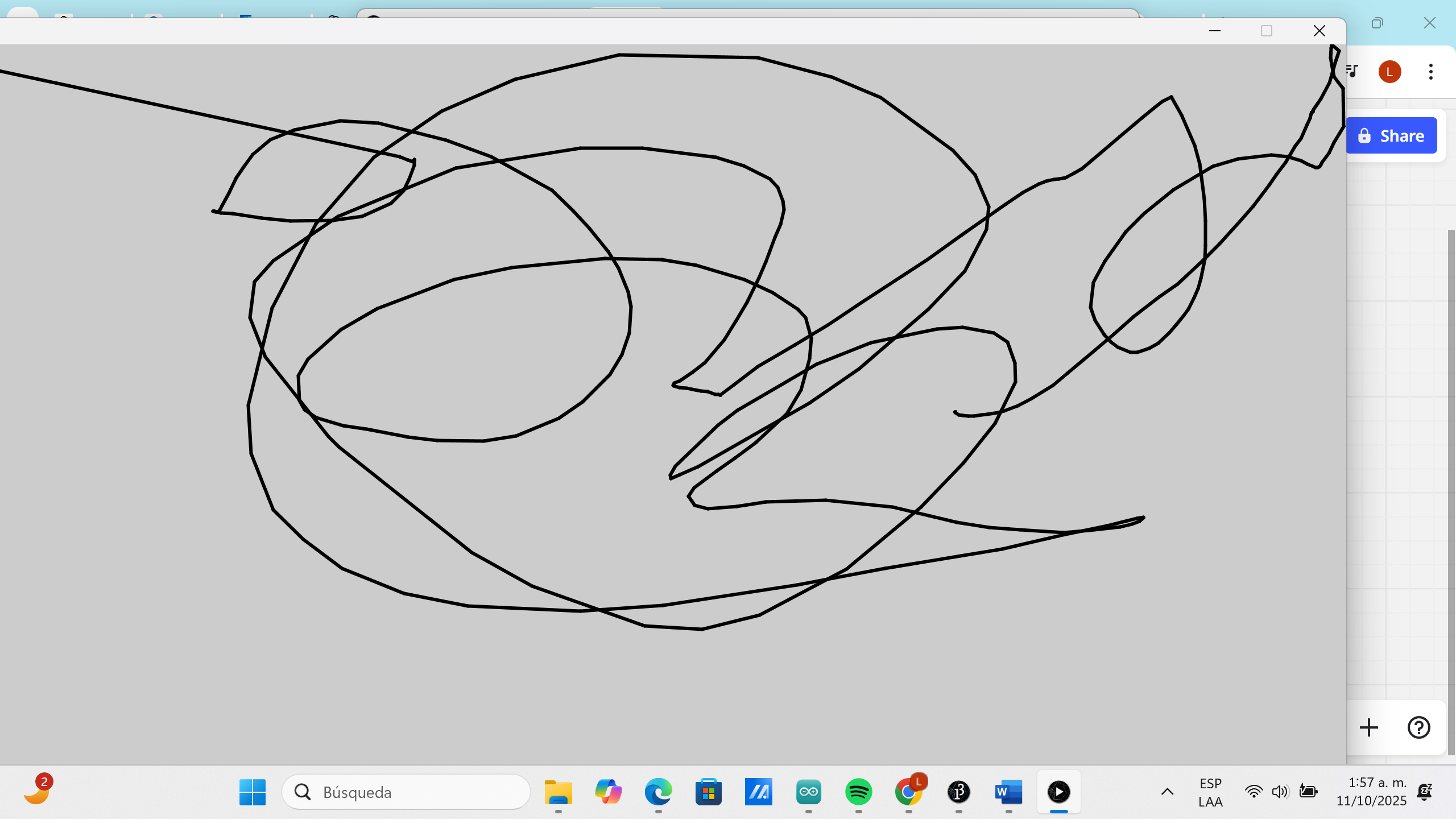1456x819 pixels.
Task: Minimize the drawing sketch window
Action: tap(1215, 31)
